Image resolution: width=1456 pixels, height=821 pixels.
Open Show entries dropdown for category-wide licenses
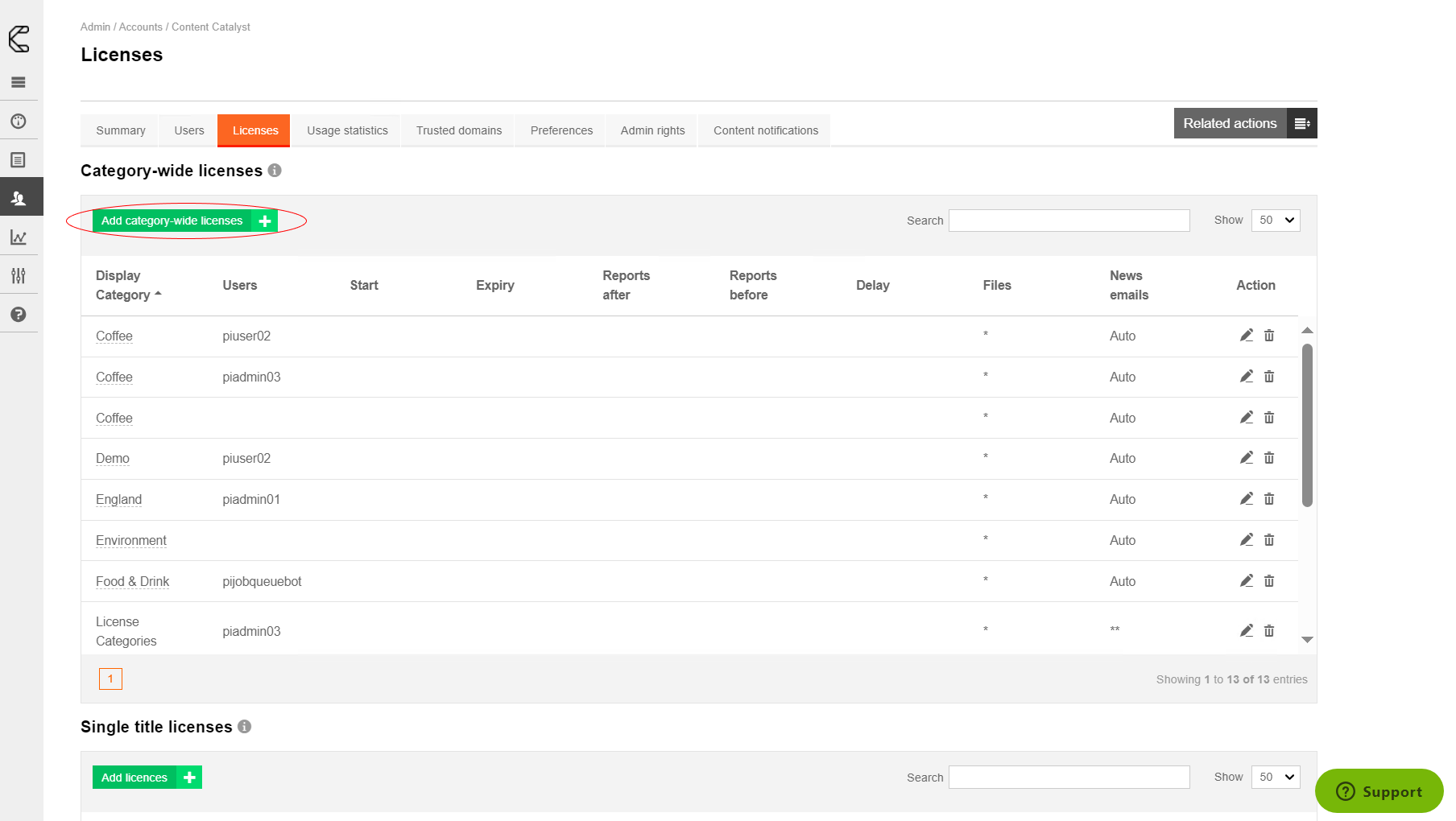[x=1276, y=221]
